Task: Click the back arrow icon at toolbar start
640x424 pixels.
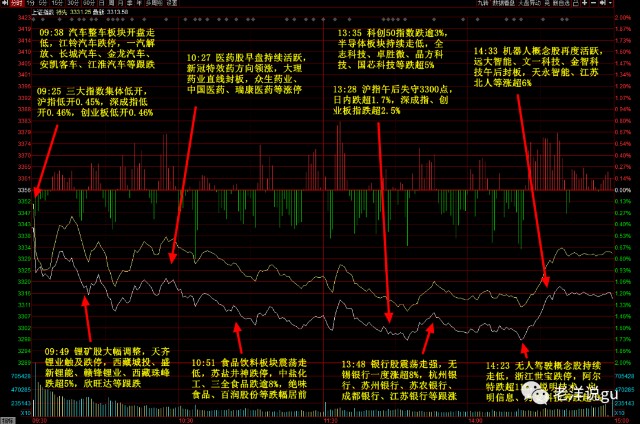Action: click(x=5, y=3)
